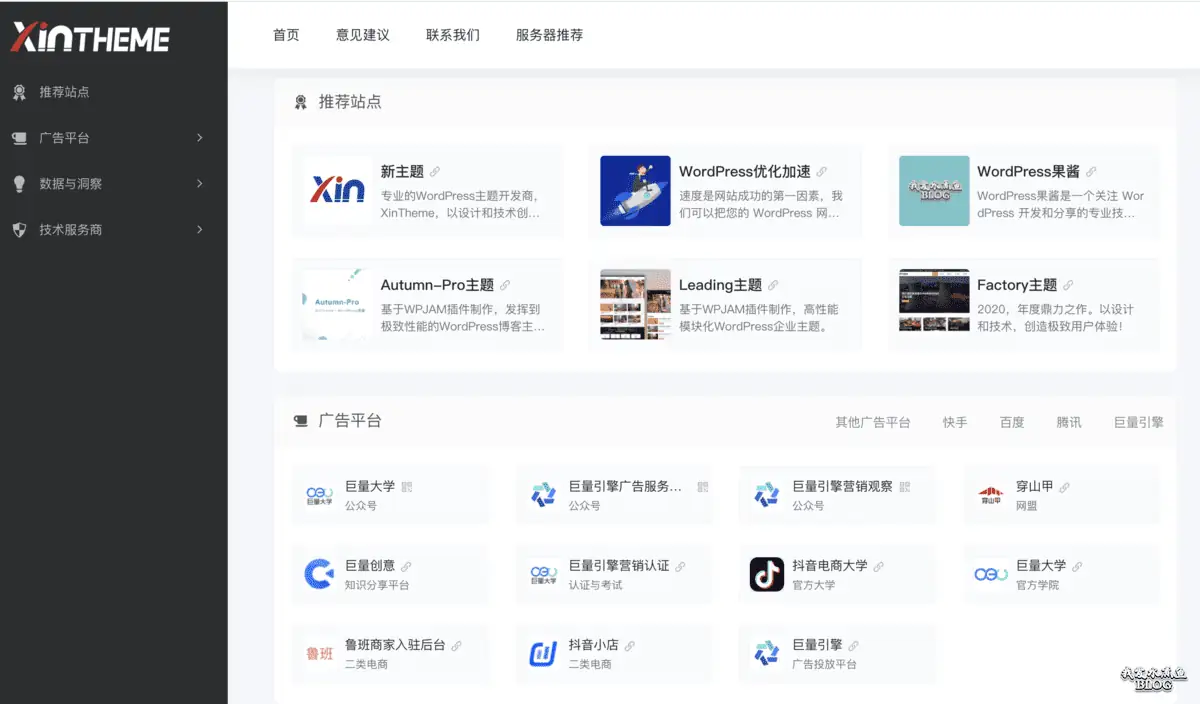Click the XinTheme logo
The image size is (1200, 704).
coord(90,39)
